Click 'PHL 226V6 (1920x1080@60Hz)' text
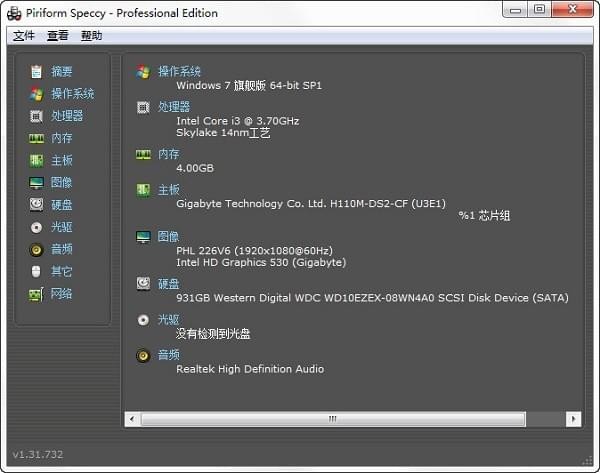Screen dimensions: 600x473 click(254, 251)
